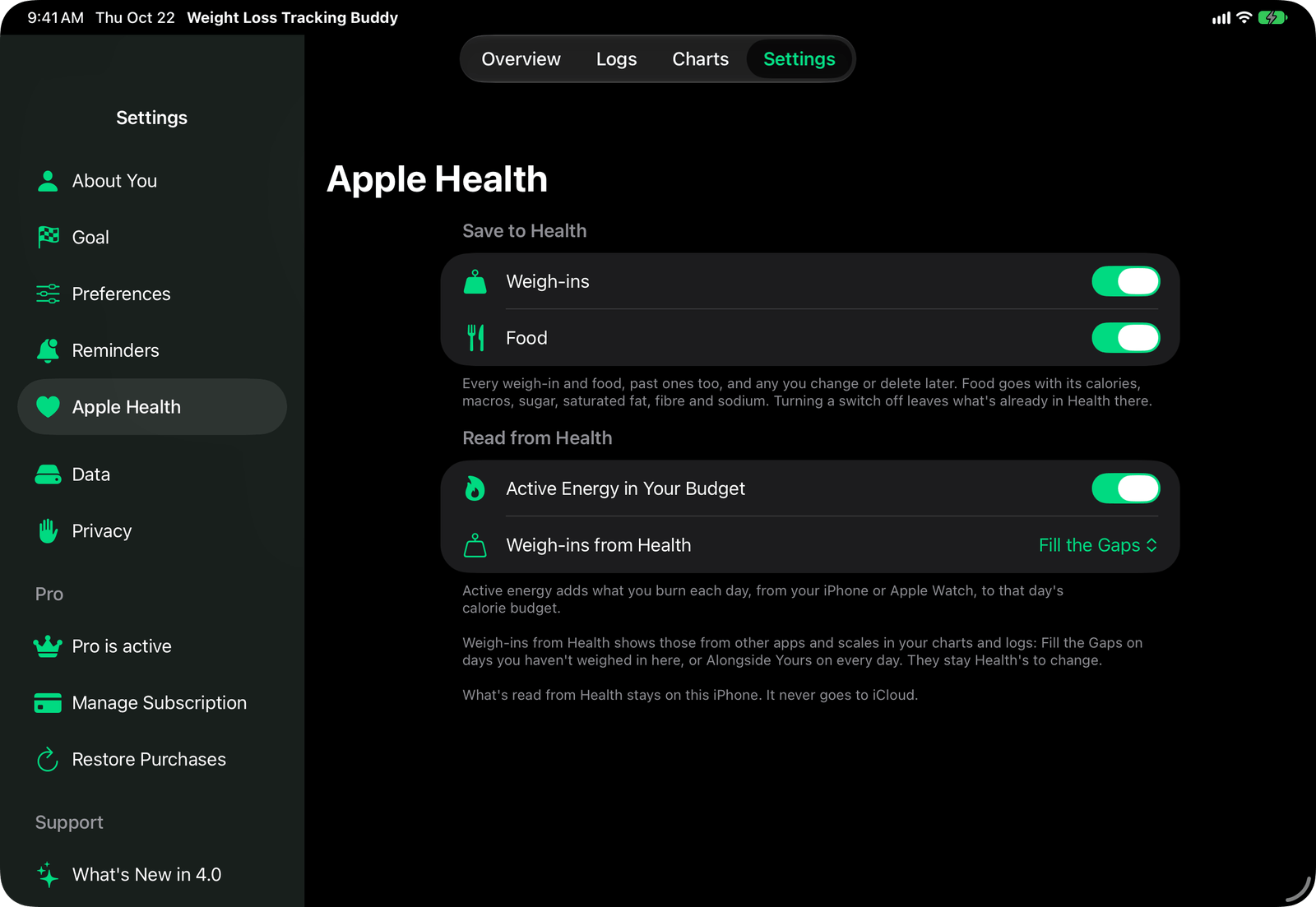The image size is (1316, 907).
Task: Click the Weight Loss Tracking Buddy title
Action: point(292,18)
